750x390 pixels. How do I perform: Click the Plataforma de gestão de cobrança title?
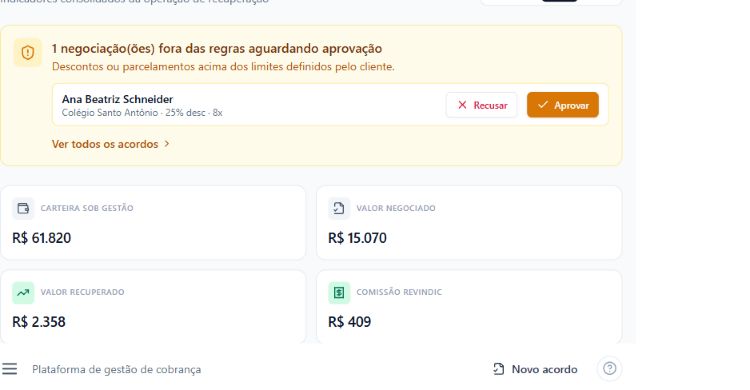point(116,369)
